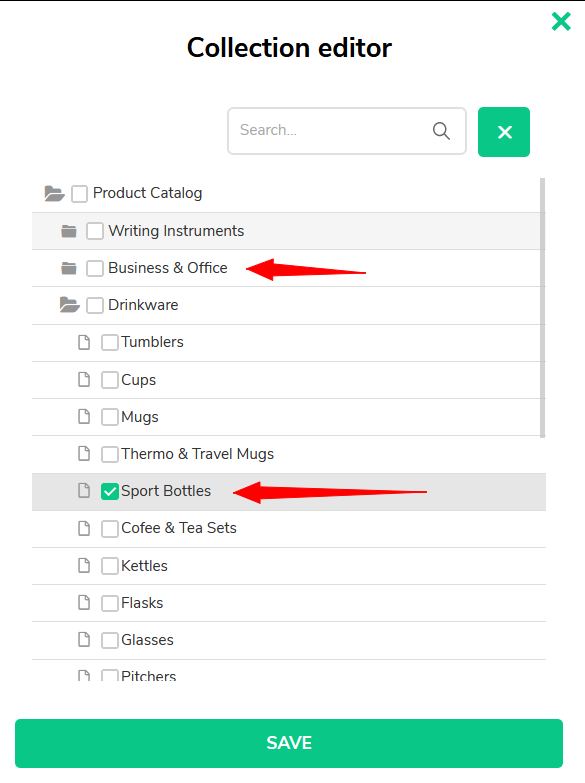Image resolution: width=585 pixels, height=783 pixels.
Task: Click the category list scrollbar
Action: click(x=543, y=308)
